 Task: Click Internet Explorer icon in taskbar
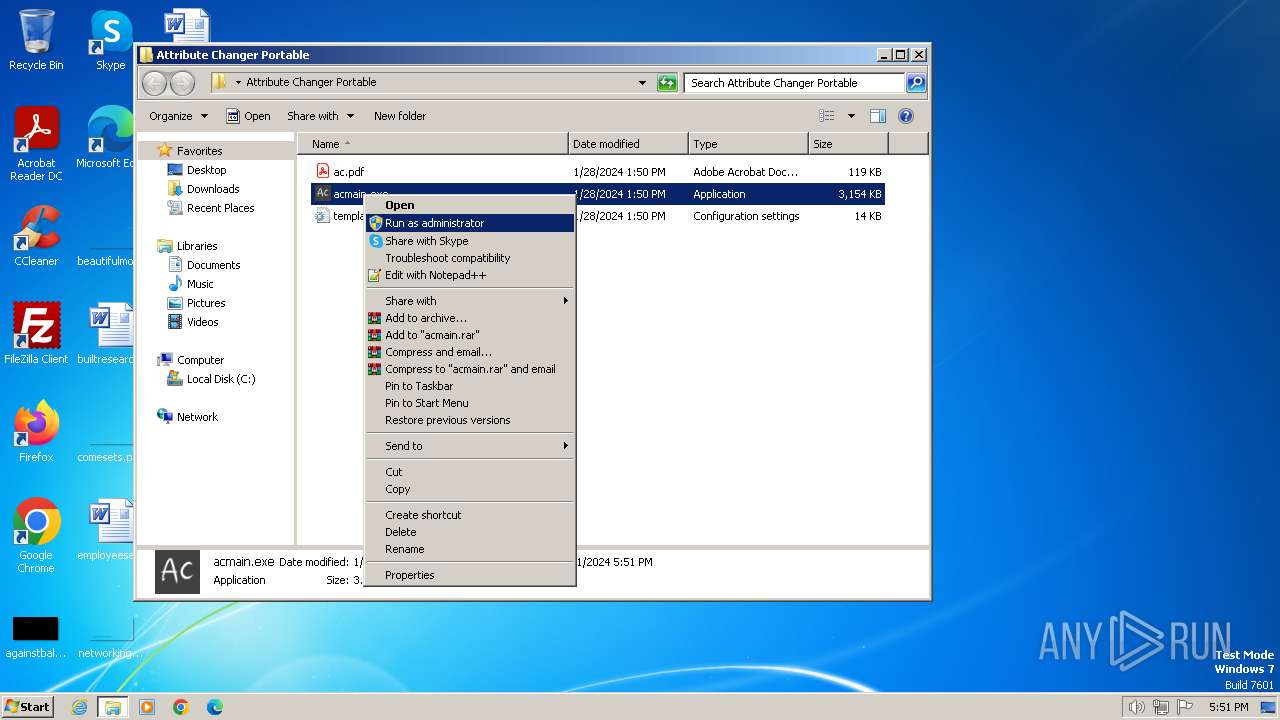pyautogui.click(x=80, y=707)
